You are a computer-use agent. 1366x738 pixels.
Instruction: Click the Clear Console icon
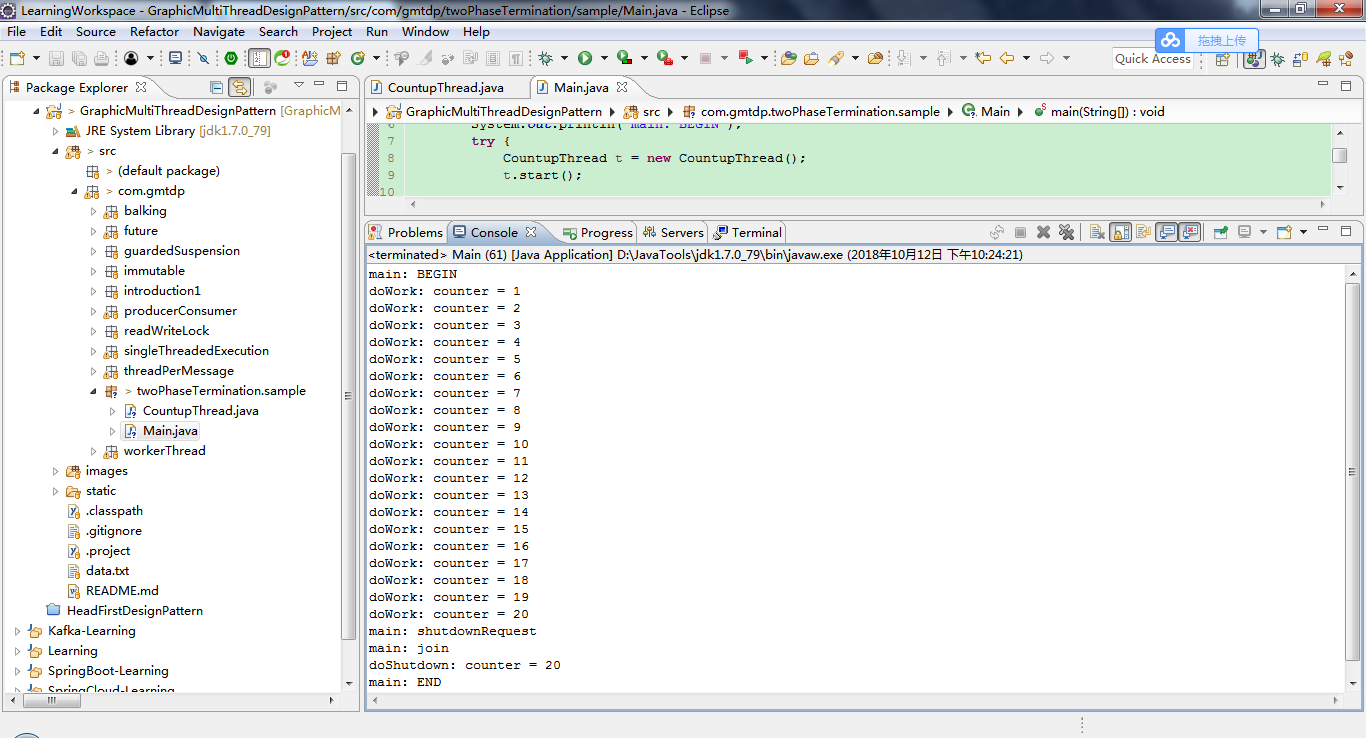coord(1097,232)
